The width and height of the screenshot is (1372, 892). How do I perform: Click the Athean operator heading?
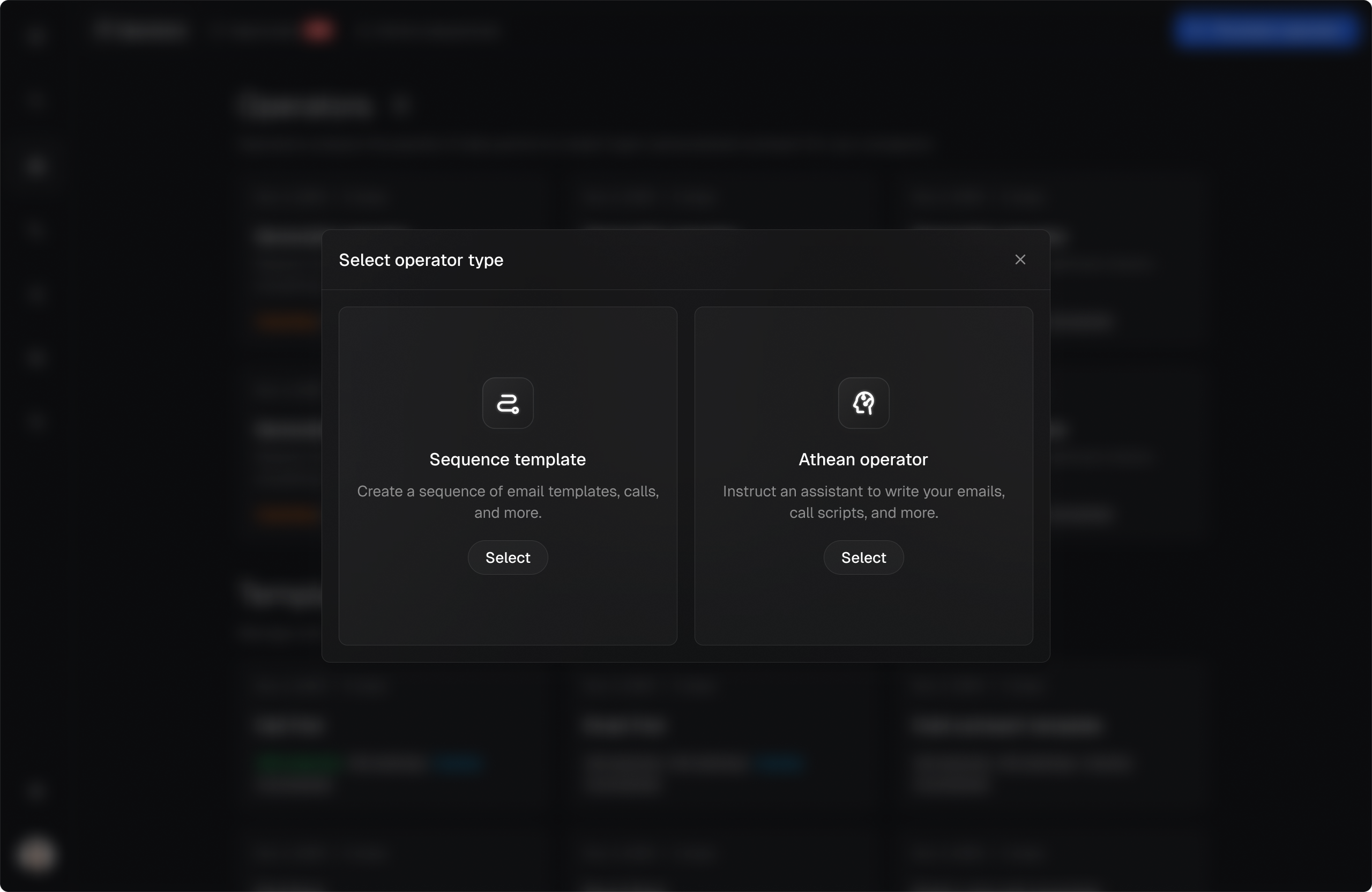coord(863,459)
